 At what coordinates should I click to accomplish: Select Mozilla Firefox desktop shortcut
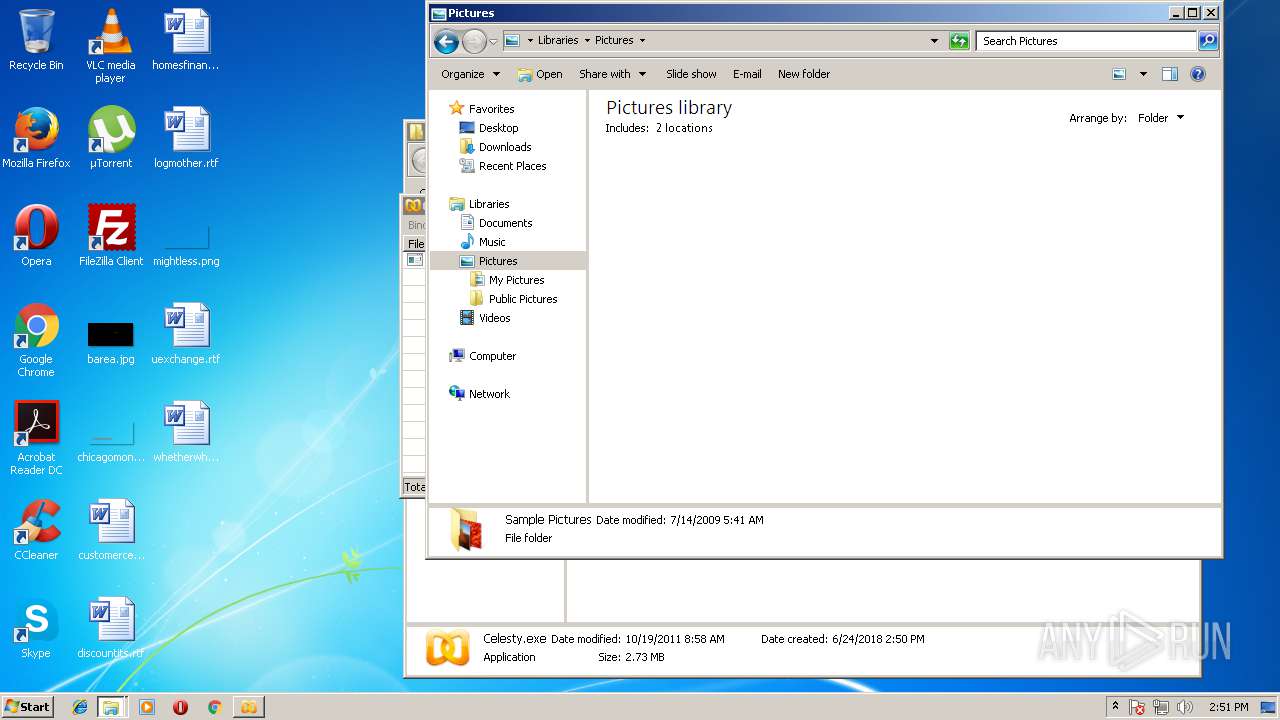tap(36, 138)
